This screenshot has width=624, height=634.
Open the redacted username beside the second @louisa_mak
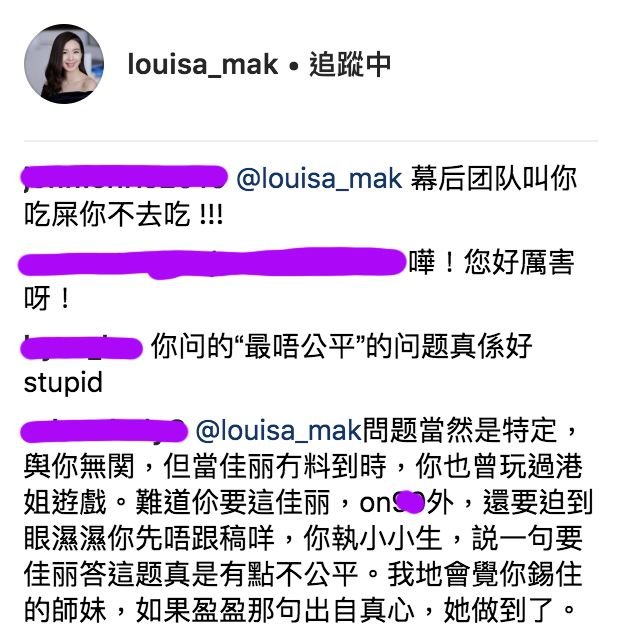[x=104, y=431]
